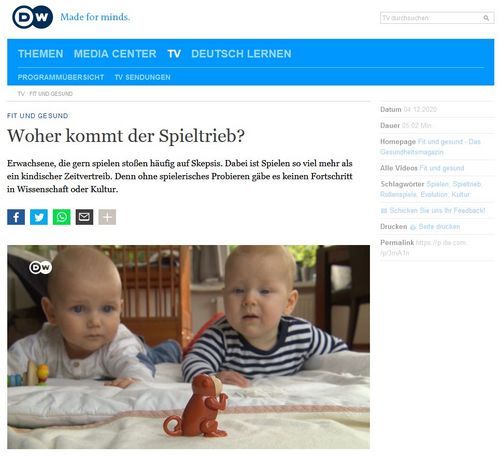Go to PROGRAMMÜBERSICHT submenu

point(61,77)
